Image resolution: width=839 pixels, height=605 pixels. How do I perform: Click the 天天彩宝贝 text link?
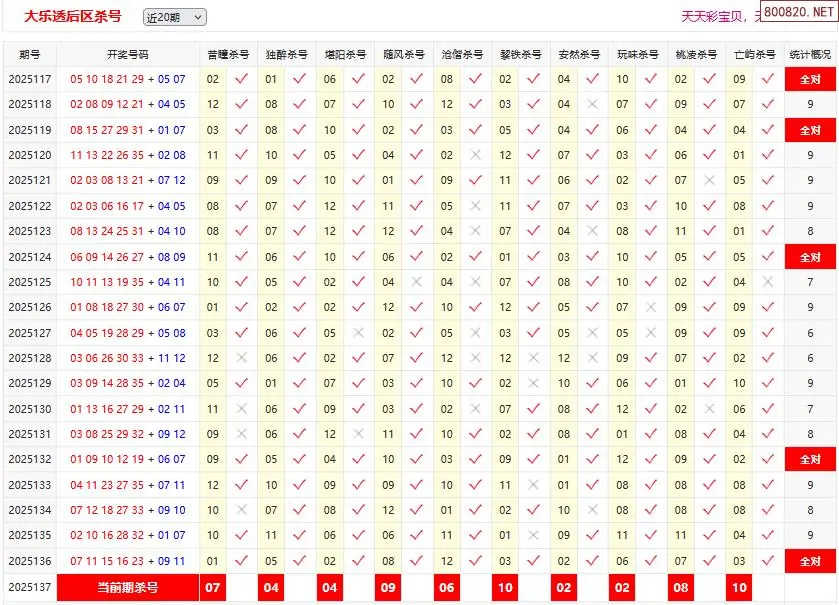[x=712, y=17]
